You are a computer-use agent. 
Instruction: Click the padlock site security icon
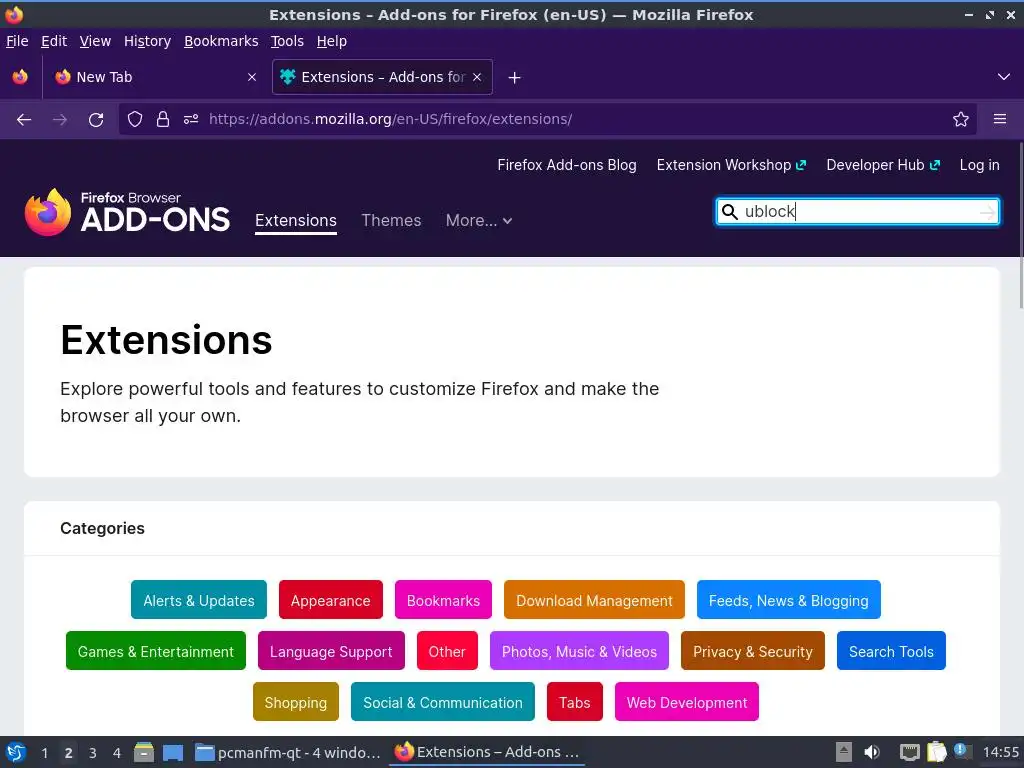click(x=163, y=120)
